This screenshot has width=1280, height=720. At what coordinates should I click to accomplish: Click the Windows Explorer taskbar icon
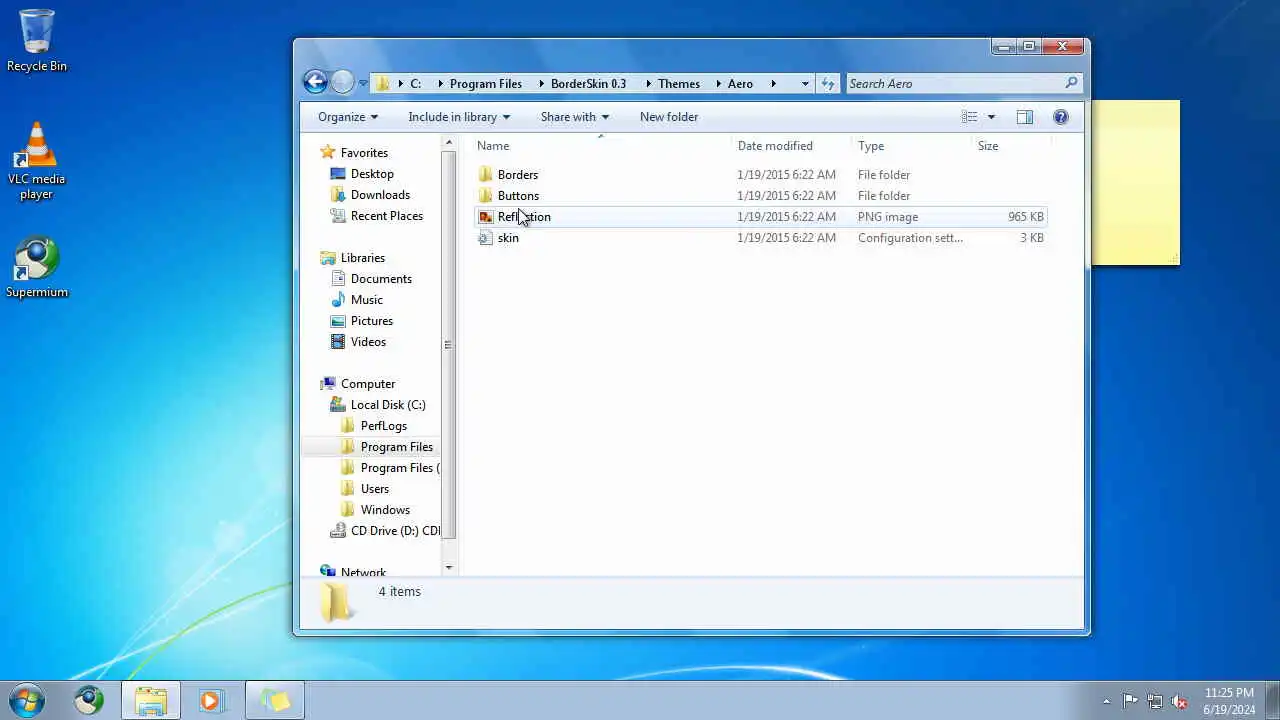(151, 701)
